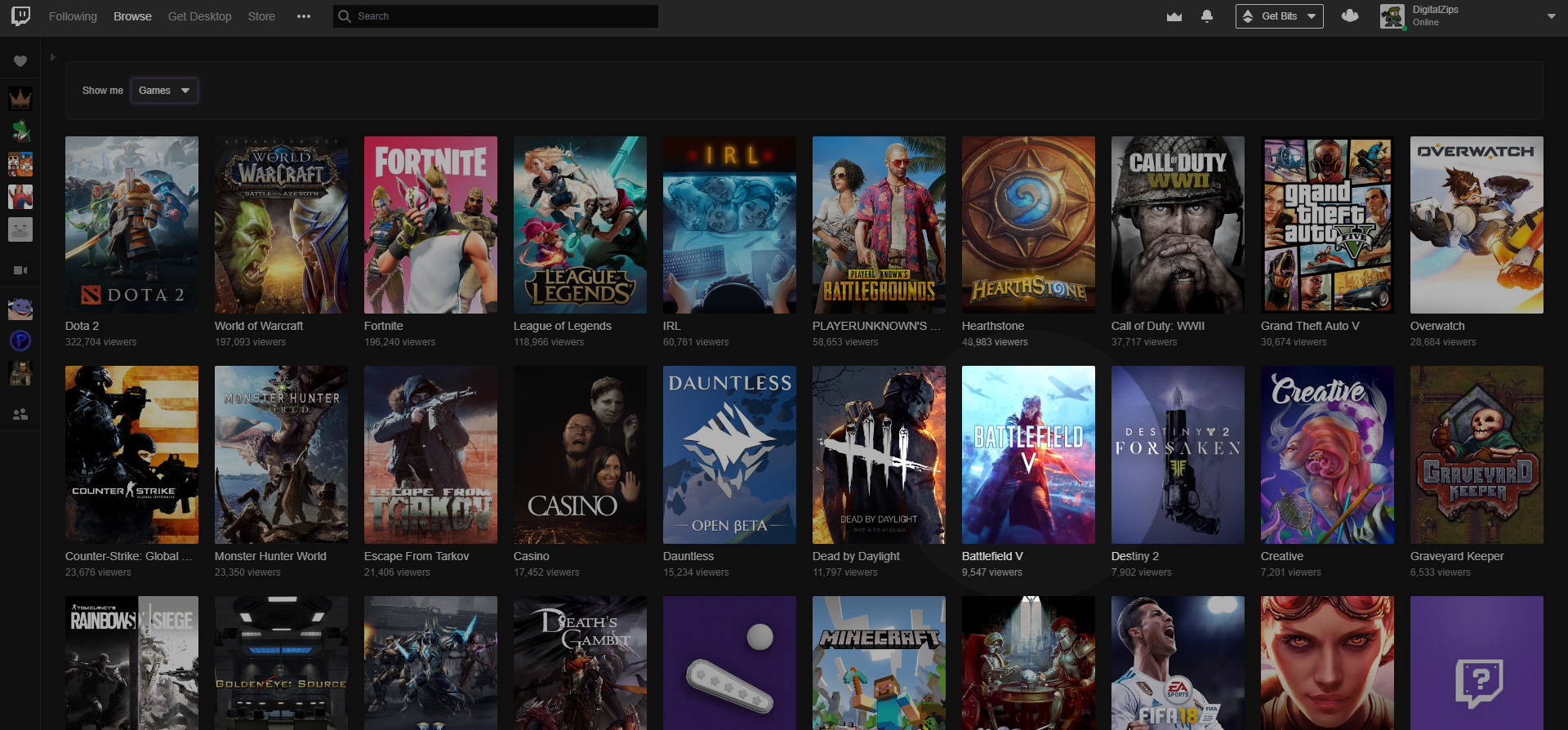Open the Call of Duty: WWII title link
This screenshot has height=730, width=1568.
coord(1158,326)
